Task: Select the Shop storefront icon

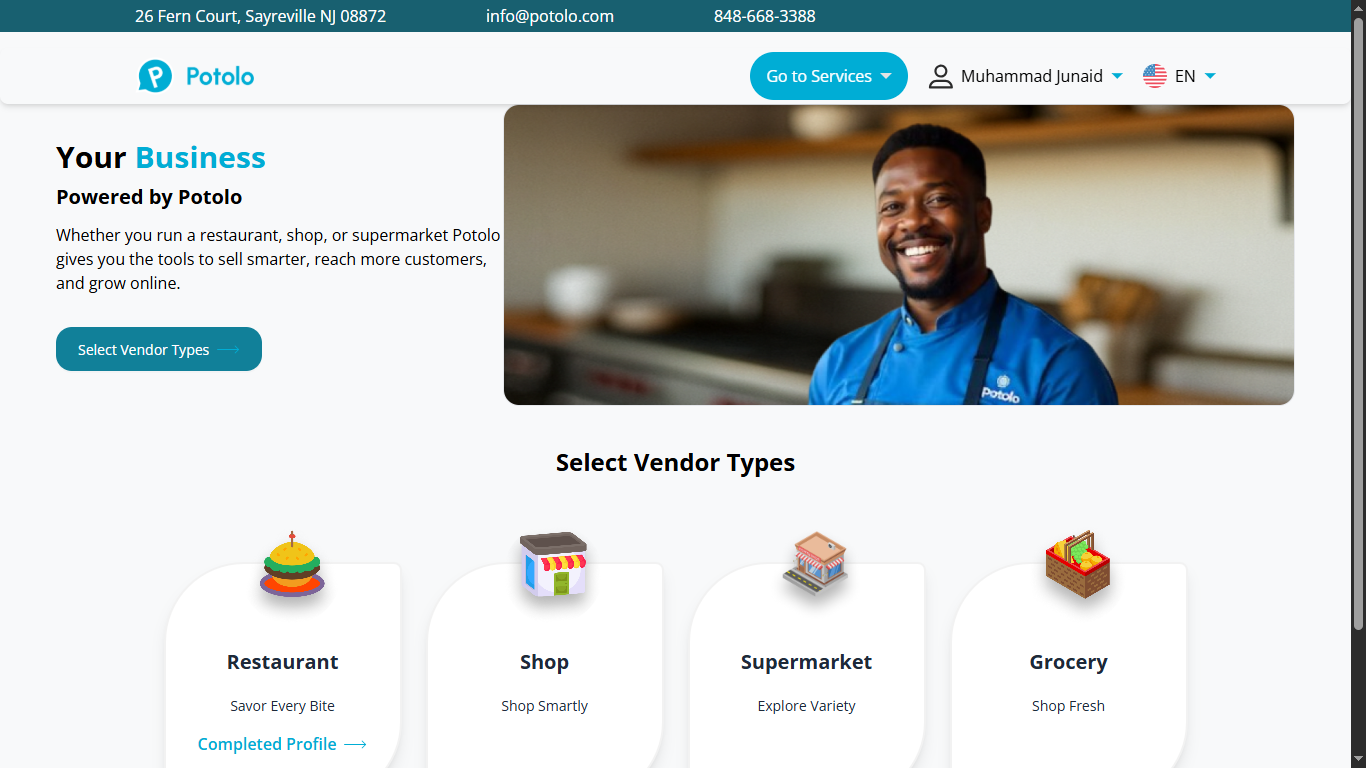Action: 553,564
